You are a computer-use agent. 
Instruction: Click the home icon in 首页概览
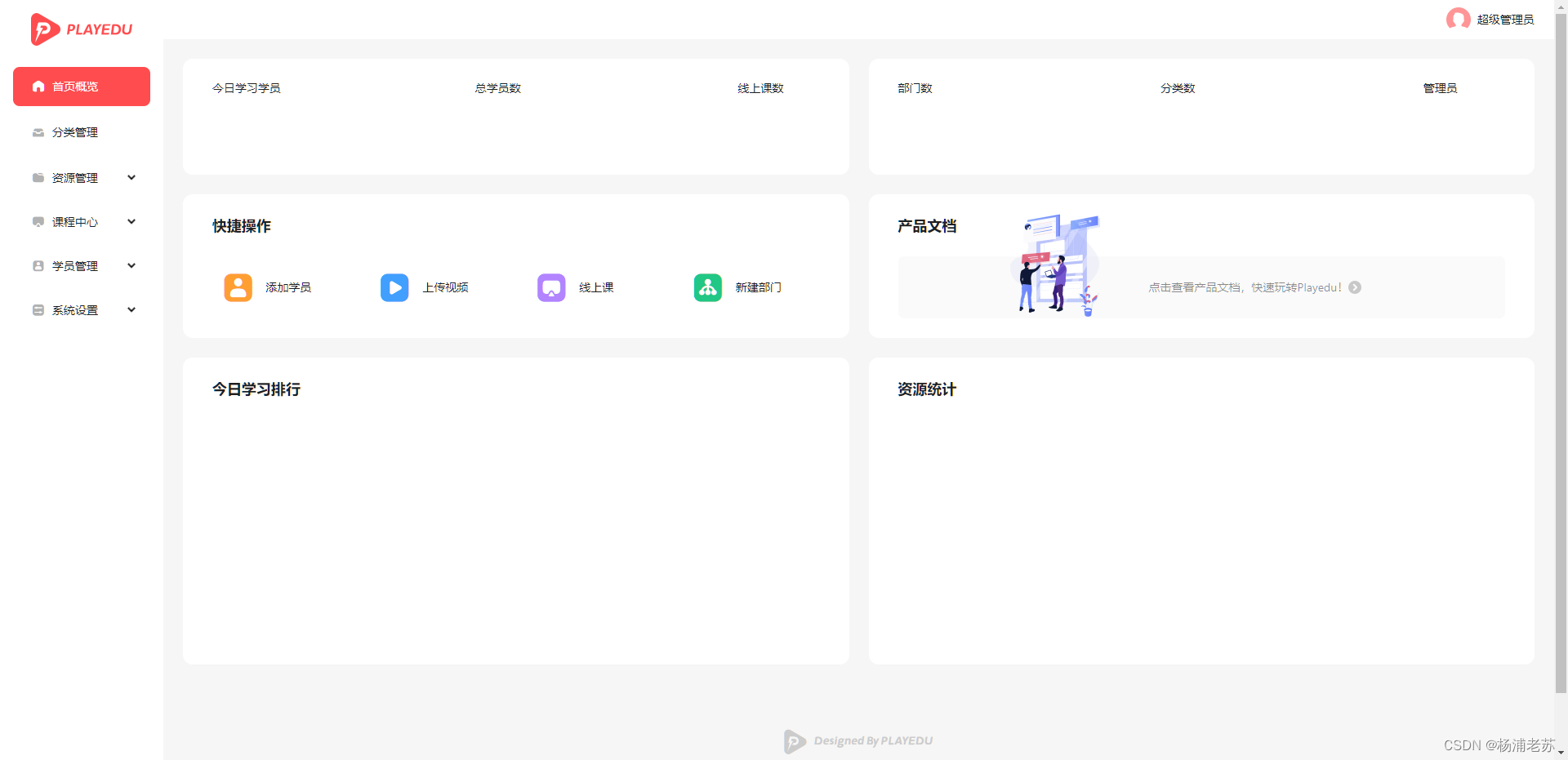tap(38, 87)
